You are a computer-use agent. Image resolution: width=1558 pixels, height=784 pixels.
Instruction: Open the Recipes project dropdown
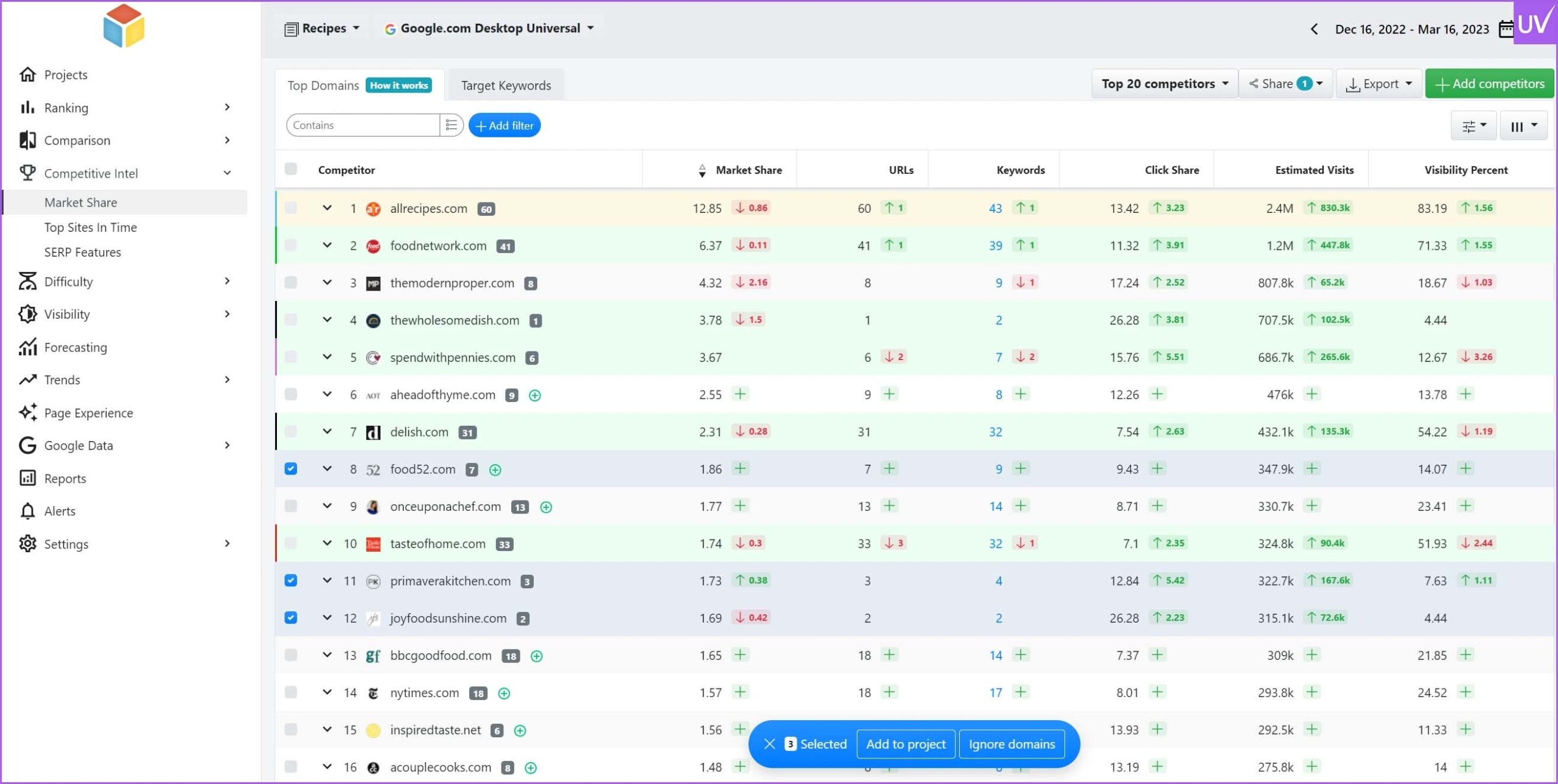tap(323, 28)
